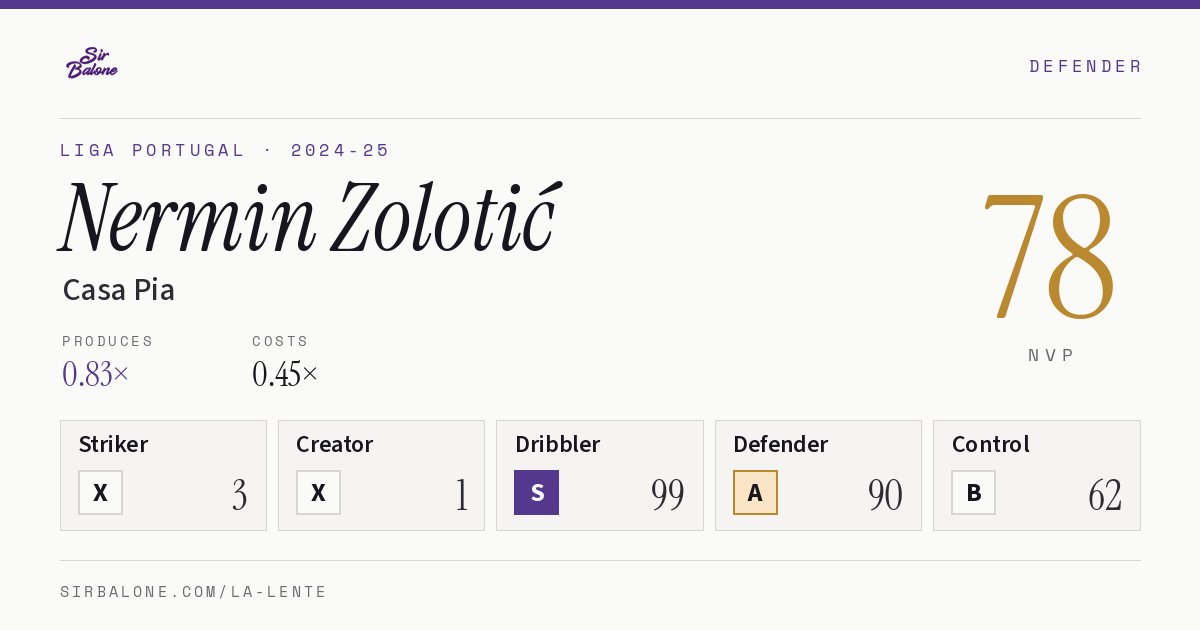
Task: Open the sirbalone.com/la-lente link
Action: tap(194, 592)
